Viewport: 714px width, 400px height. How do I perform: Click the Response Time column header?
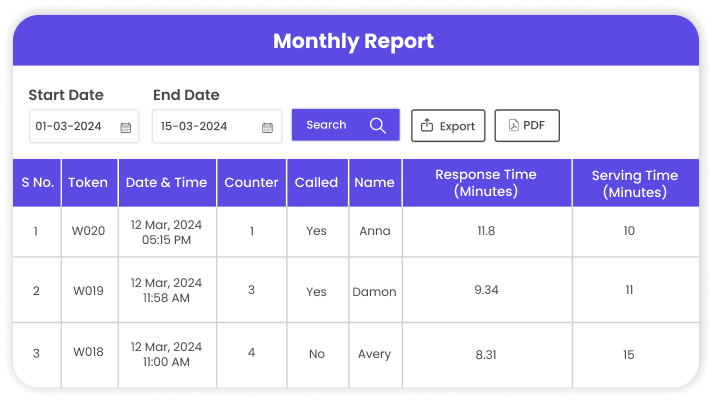click(486, 183)
